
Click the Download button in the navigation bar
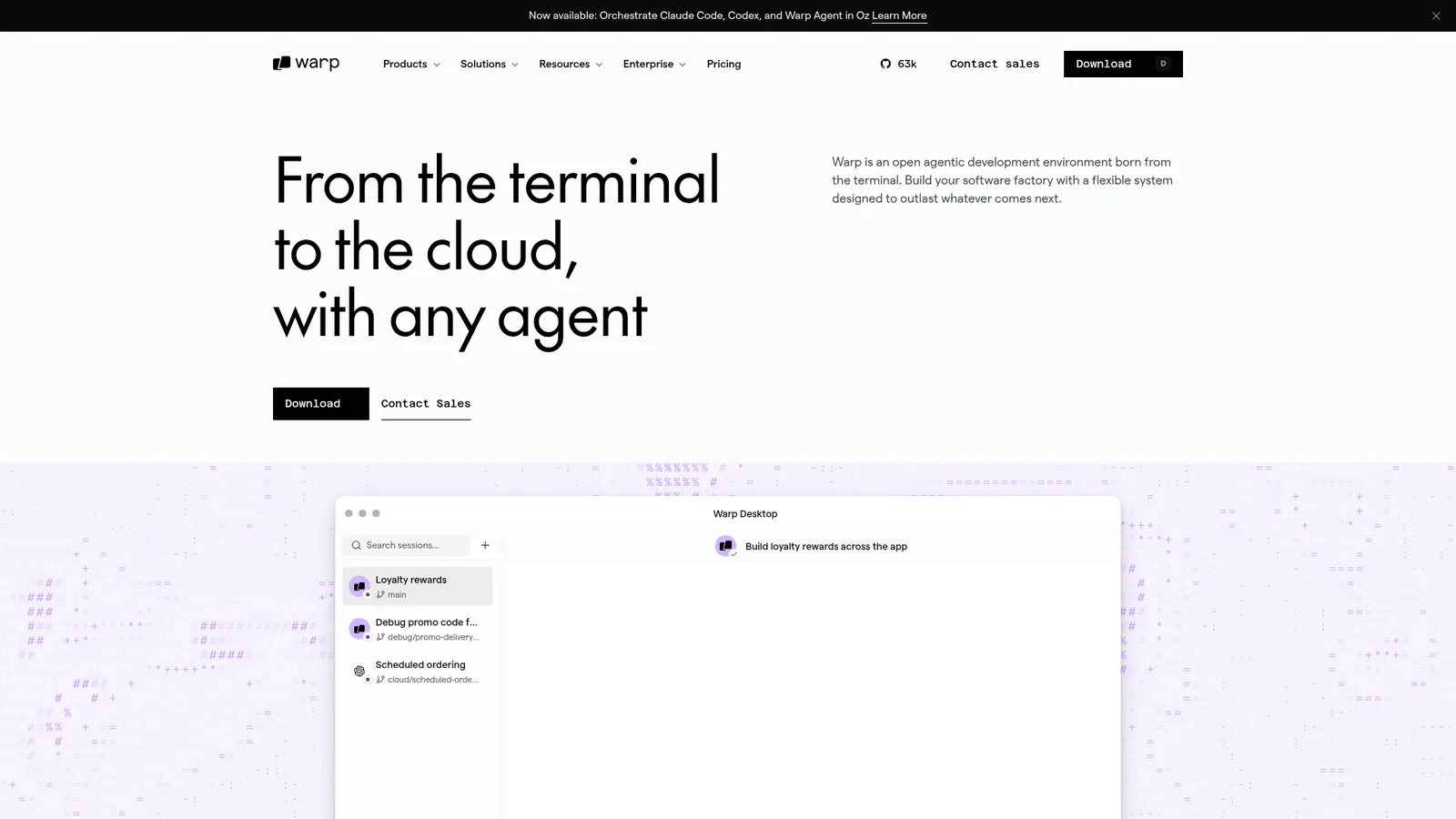click(1123, 64)
